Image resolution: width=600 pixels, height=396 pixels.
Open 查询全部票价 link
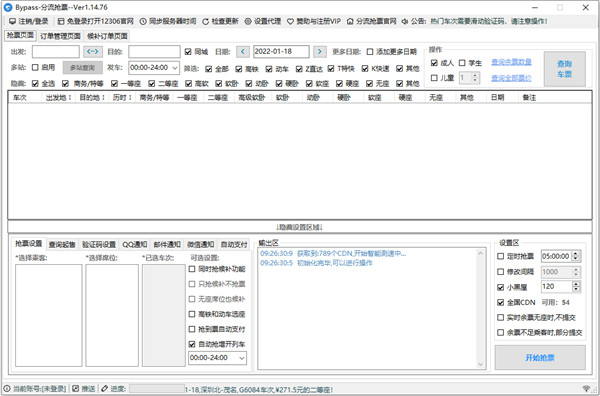[511, 78]
